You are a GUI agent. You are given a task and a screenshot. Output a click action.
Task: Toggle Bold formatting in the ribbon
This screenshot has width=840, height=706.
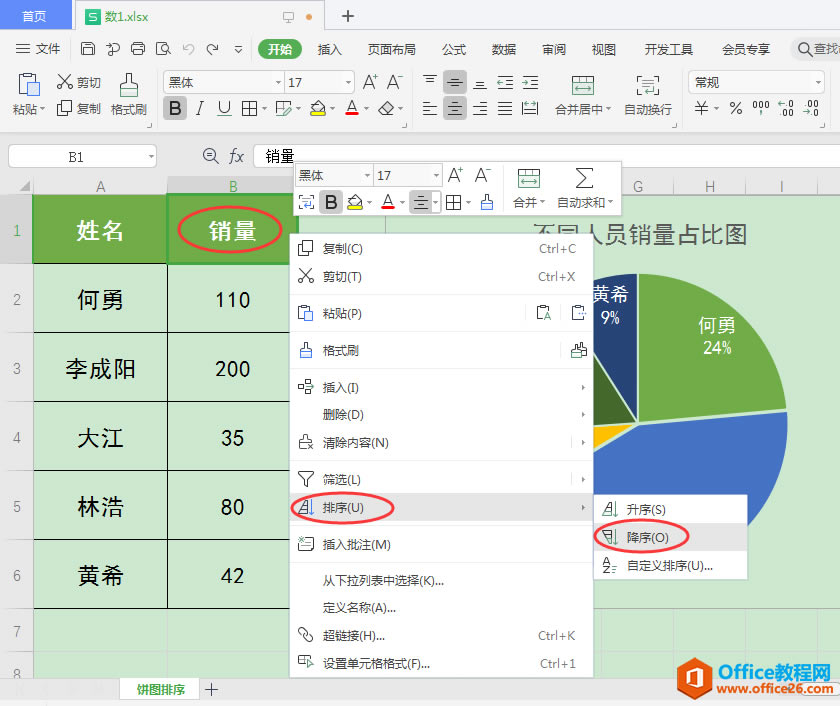175,108
